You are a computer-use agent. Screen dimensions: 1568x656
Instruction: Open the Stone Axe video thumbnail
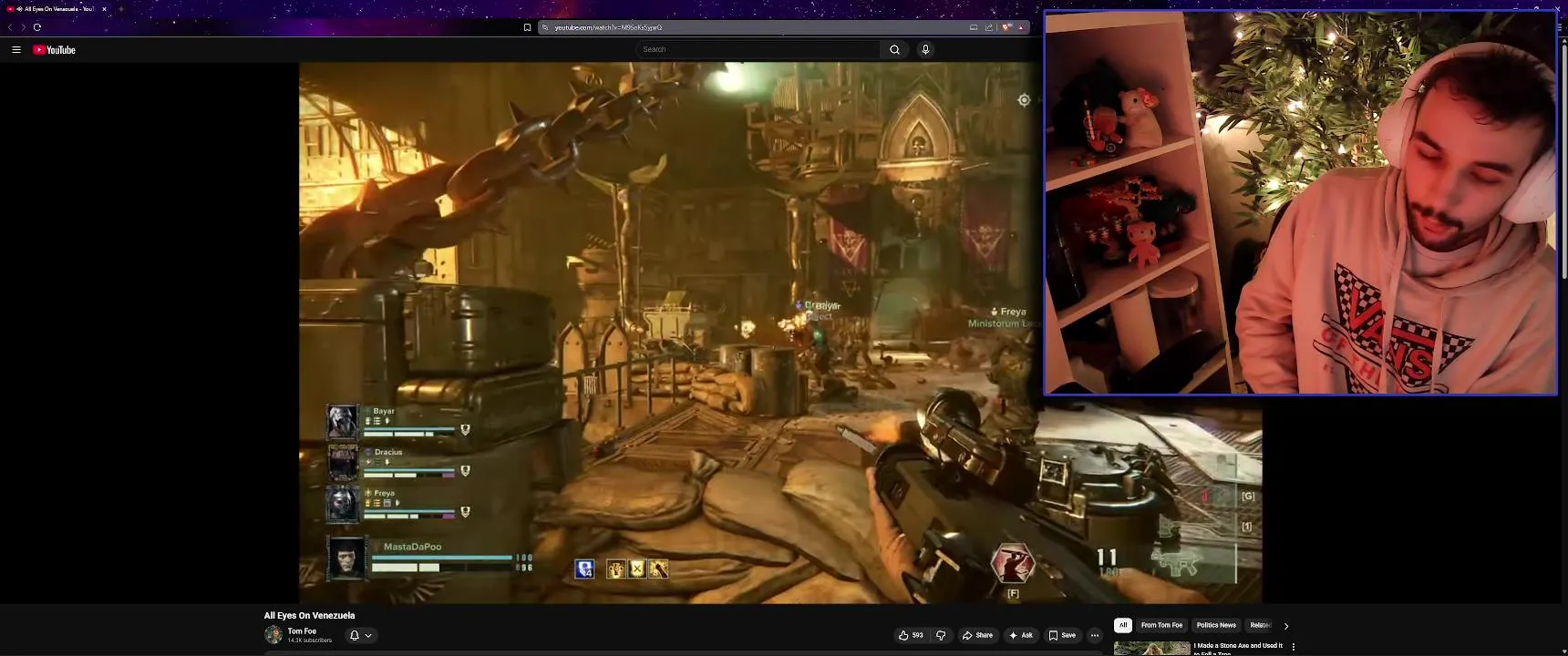point(1151,649)
